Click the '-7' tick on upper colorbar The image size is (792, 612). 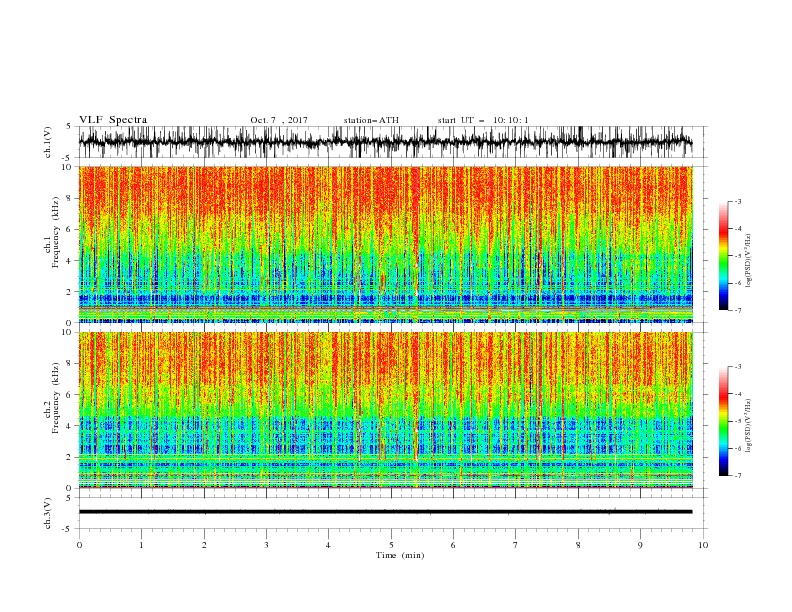[x=737, y=310]
